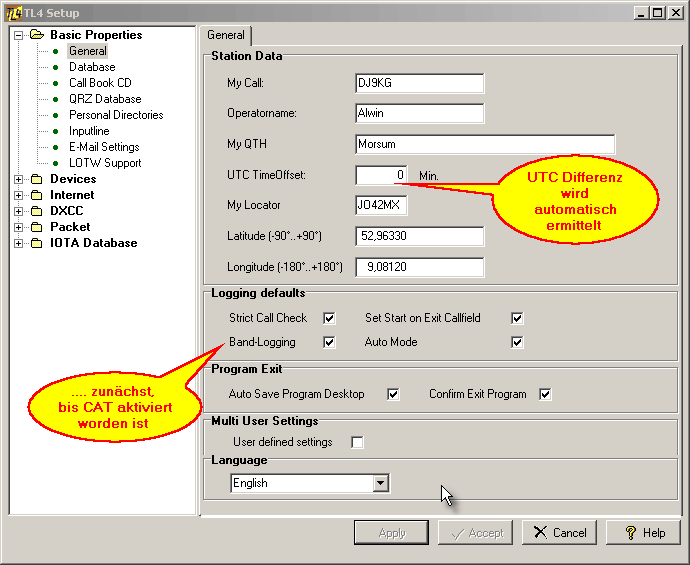This screenshot has width=690, height=565.
Task: Click the IOTA Database folder icon
Action: coord(37,243)
